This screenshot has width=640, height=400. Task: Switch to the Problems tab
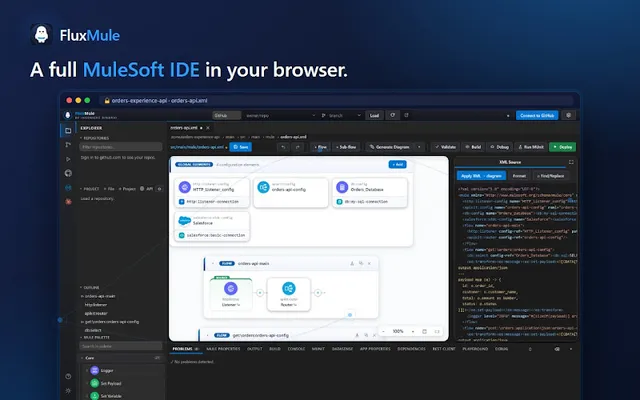pos(185,349)
